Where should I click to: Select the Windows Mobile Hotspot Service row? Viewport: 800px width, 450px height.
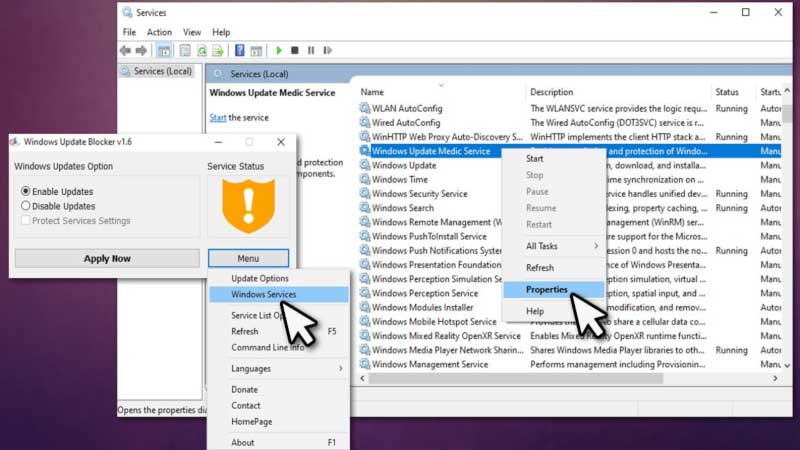pyautogui.click(x=569, y=322)
